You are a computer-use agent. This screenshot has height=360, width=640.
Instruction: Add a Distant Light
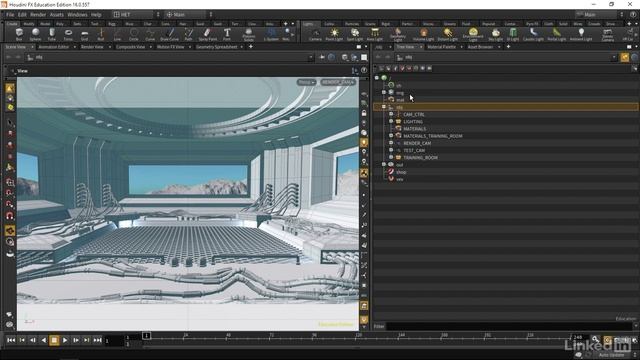click(x=448, y=34)
